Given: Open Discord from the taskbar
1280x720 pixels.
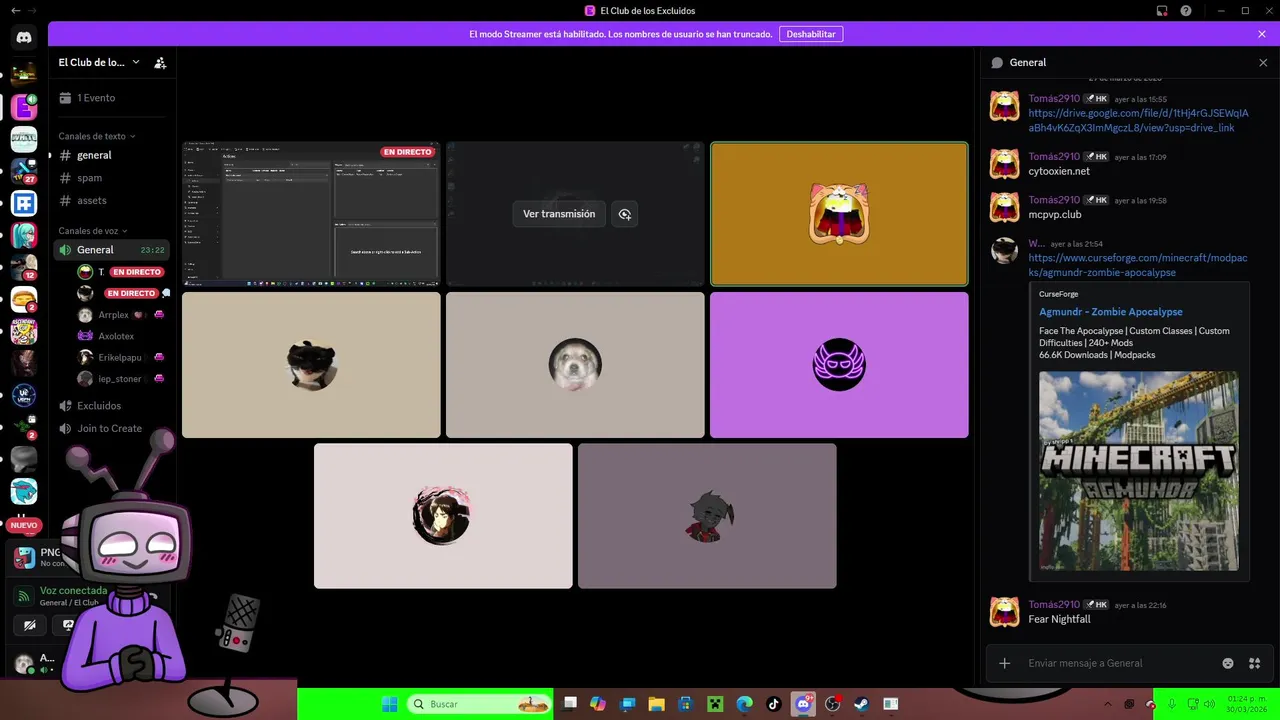Looking at the screenshot, I should pos(803,704).
